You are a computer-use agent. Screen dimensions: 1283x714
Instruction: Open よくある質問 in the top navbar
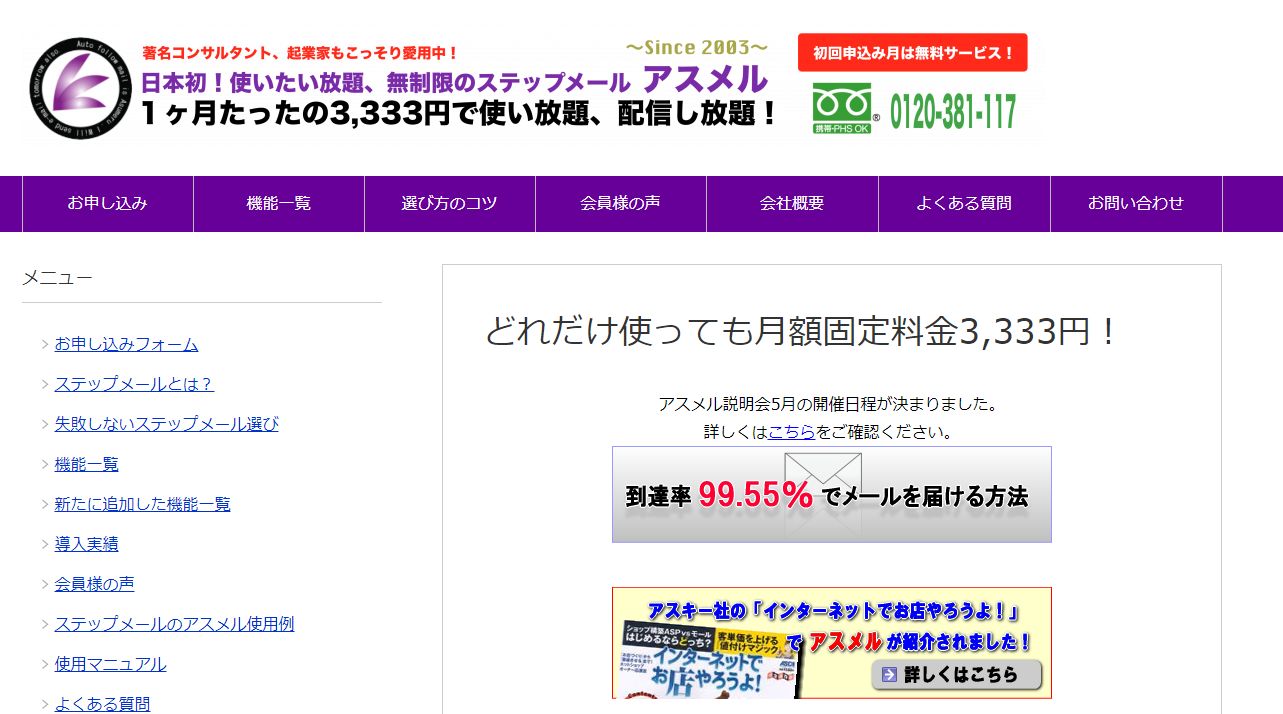(x=964, y=204)
